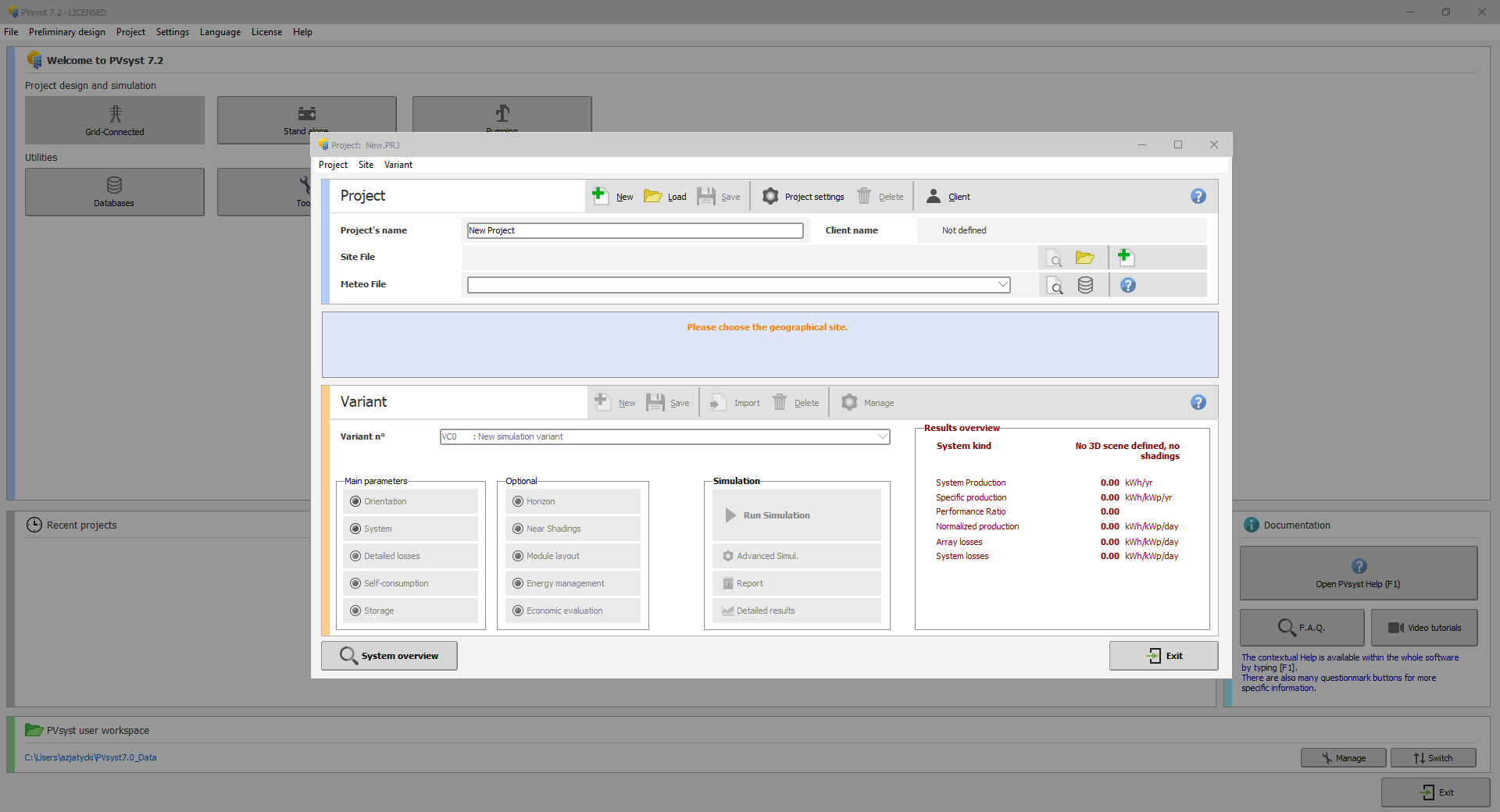
Task: Open the Preliminary design menu
Action: (67, 32)
